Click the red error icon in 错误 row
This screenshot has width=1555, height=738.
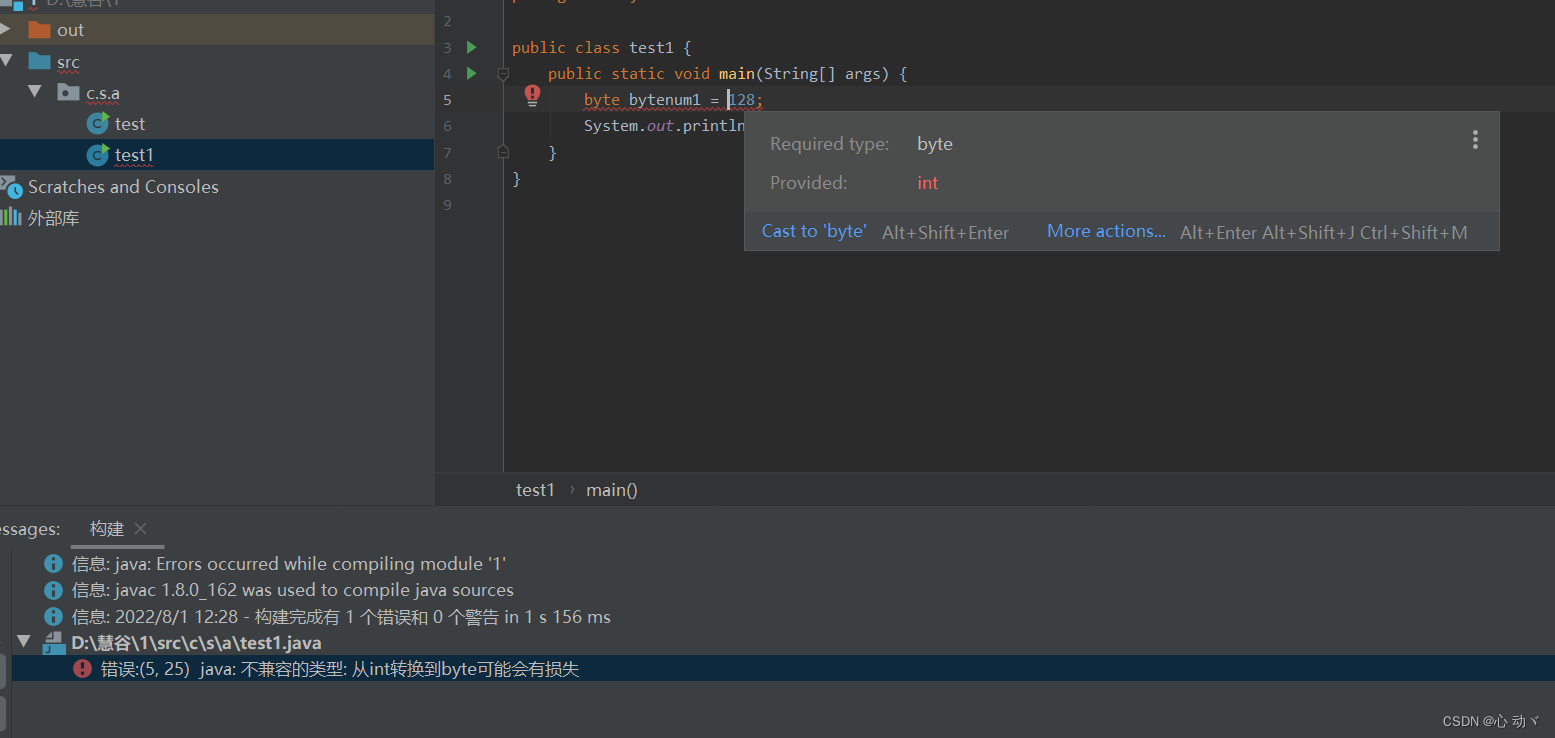click(x=83, y=669)
